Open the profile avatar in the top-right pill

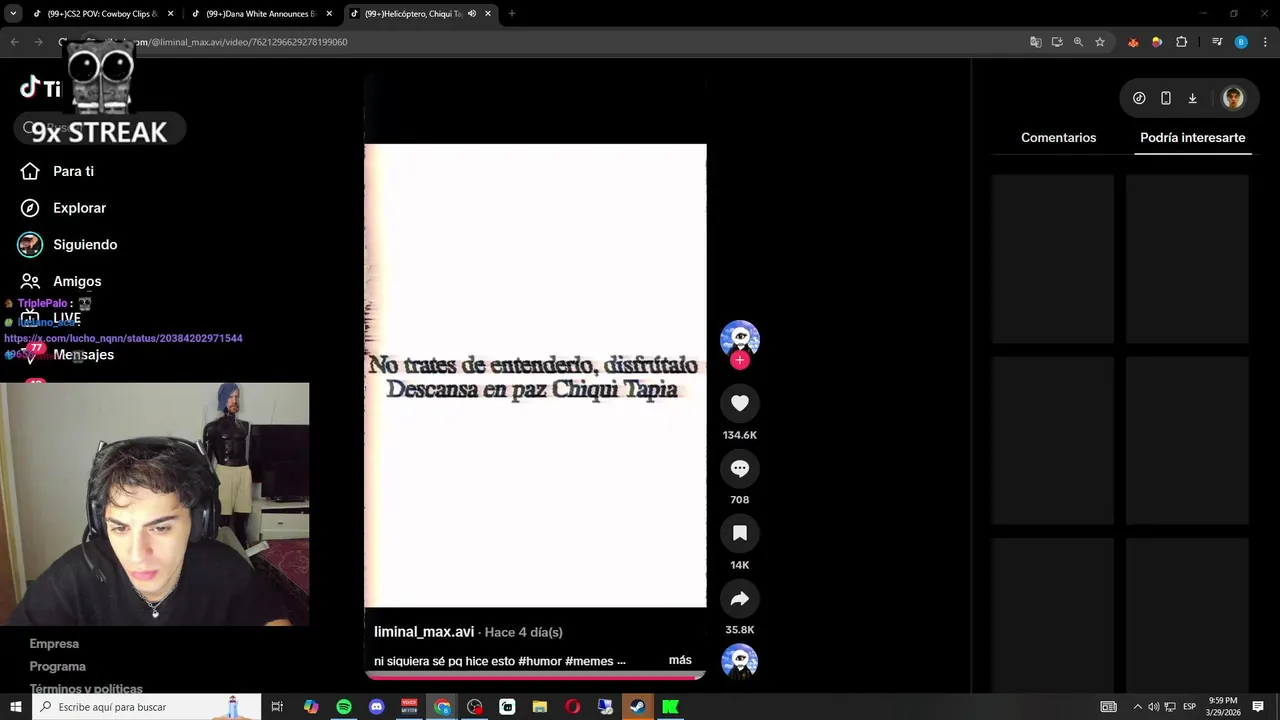point(1233,98)
